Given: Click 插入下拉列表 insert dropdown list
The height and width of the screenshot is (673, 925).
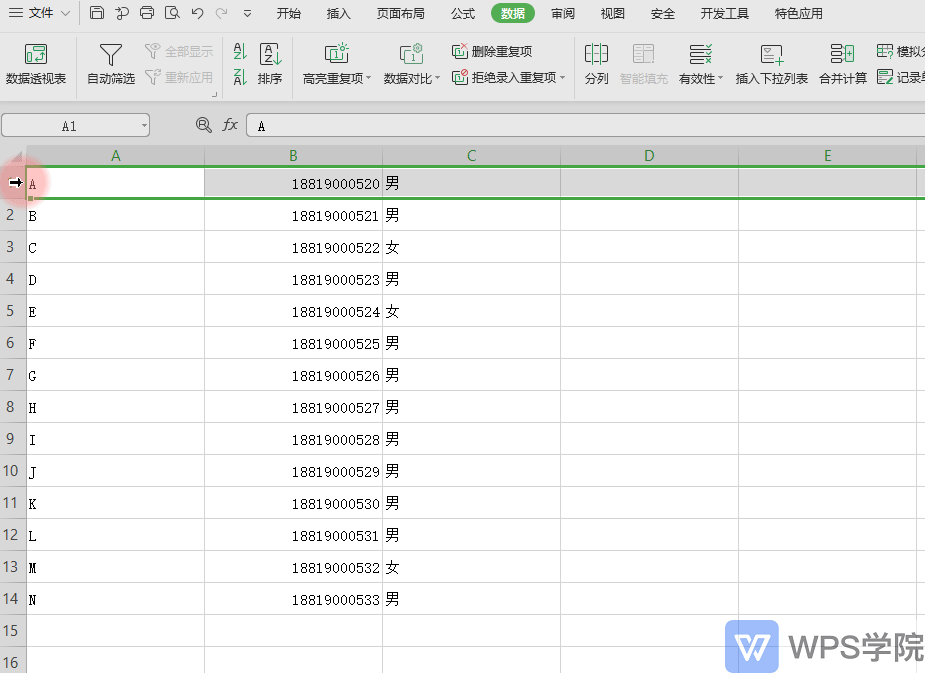Looking at the screenshot, I should point(772,64).
